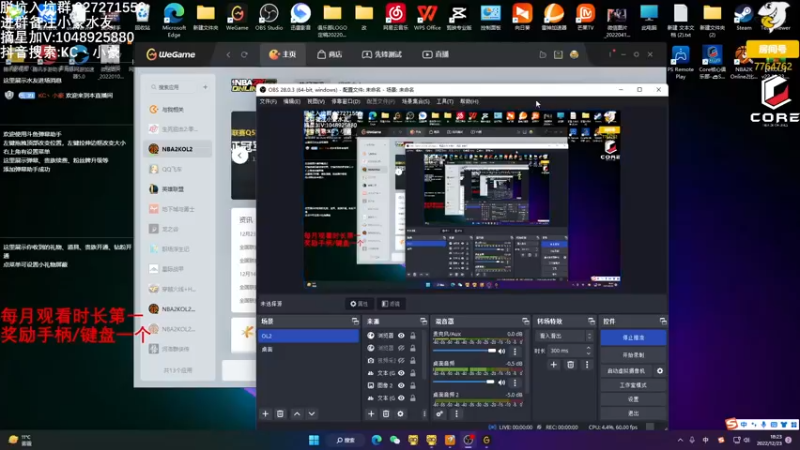Mute the microphone/Aux speaker icon
This screenshot has height=450, width=800.
tap(502, 351)
